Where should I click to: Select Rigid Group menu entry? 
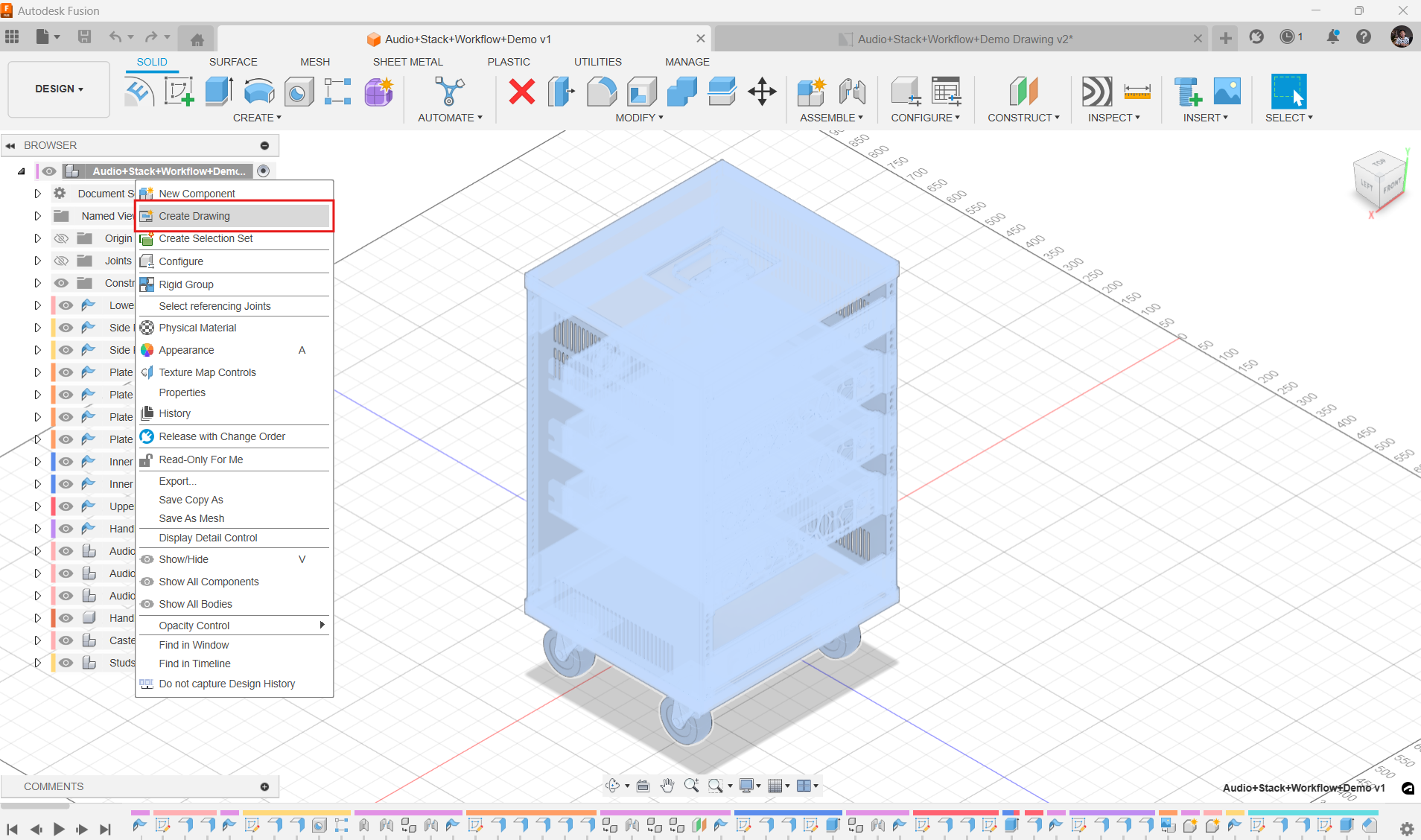point(234,284)
